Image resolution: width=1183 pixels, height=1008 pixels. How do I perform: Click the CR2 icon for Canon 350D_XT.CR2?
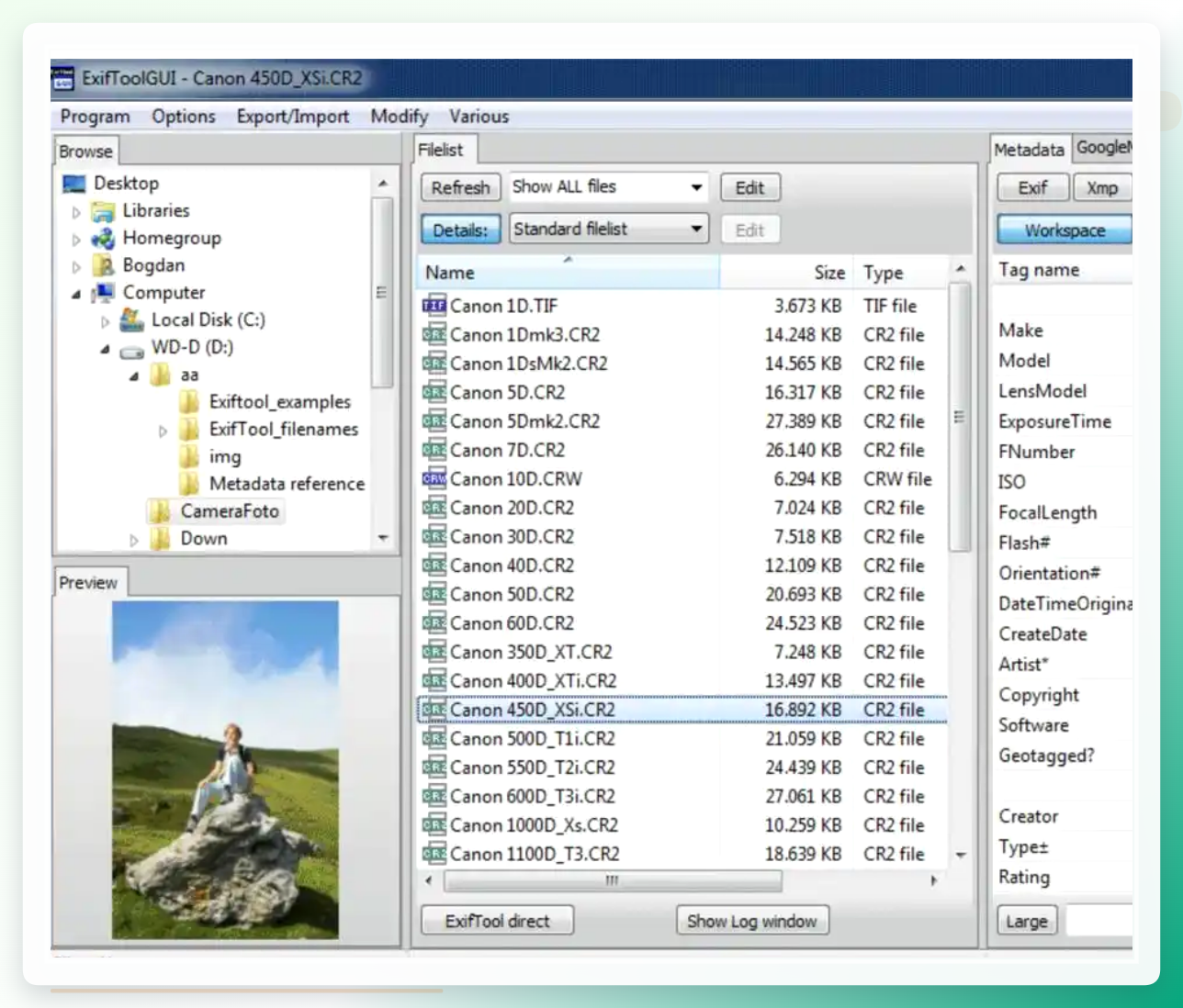click(x=434, y=652)
